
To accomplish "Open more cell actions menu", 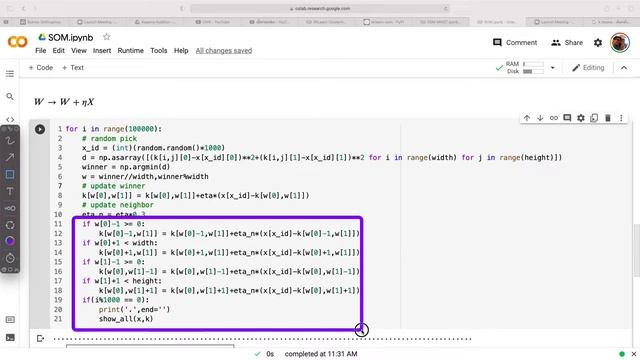I will [x=621, y=118].
